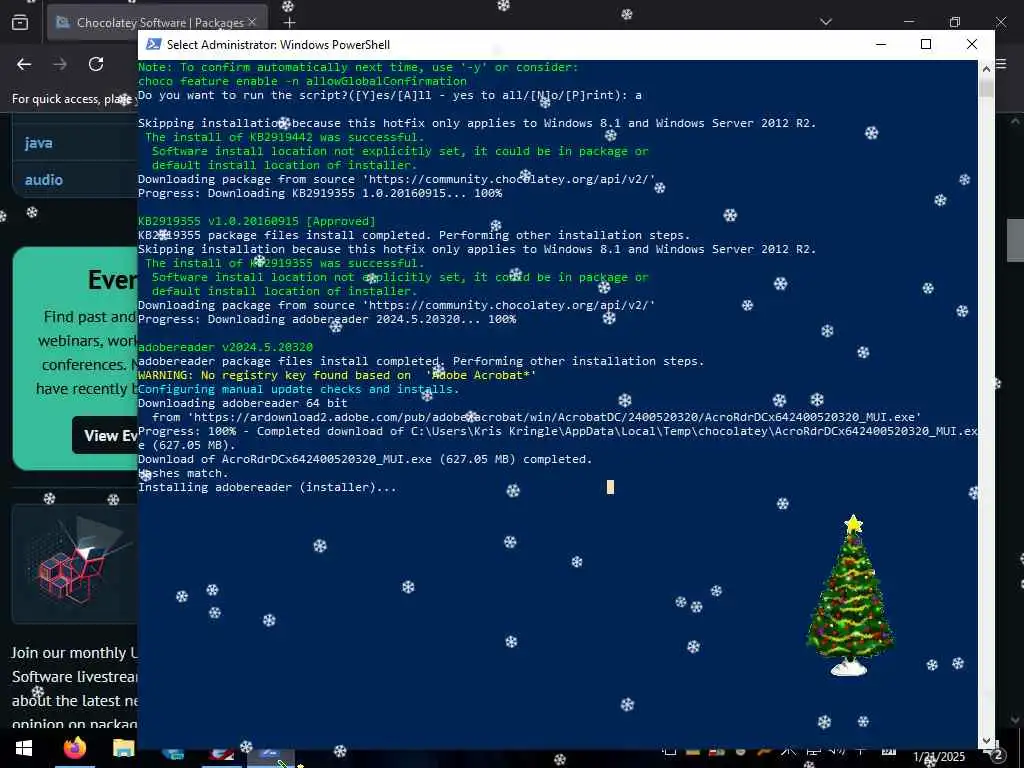
Task: Click the PowerShell icon in the title bar
Action: (x=153, y=44)
